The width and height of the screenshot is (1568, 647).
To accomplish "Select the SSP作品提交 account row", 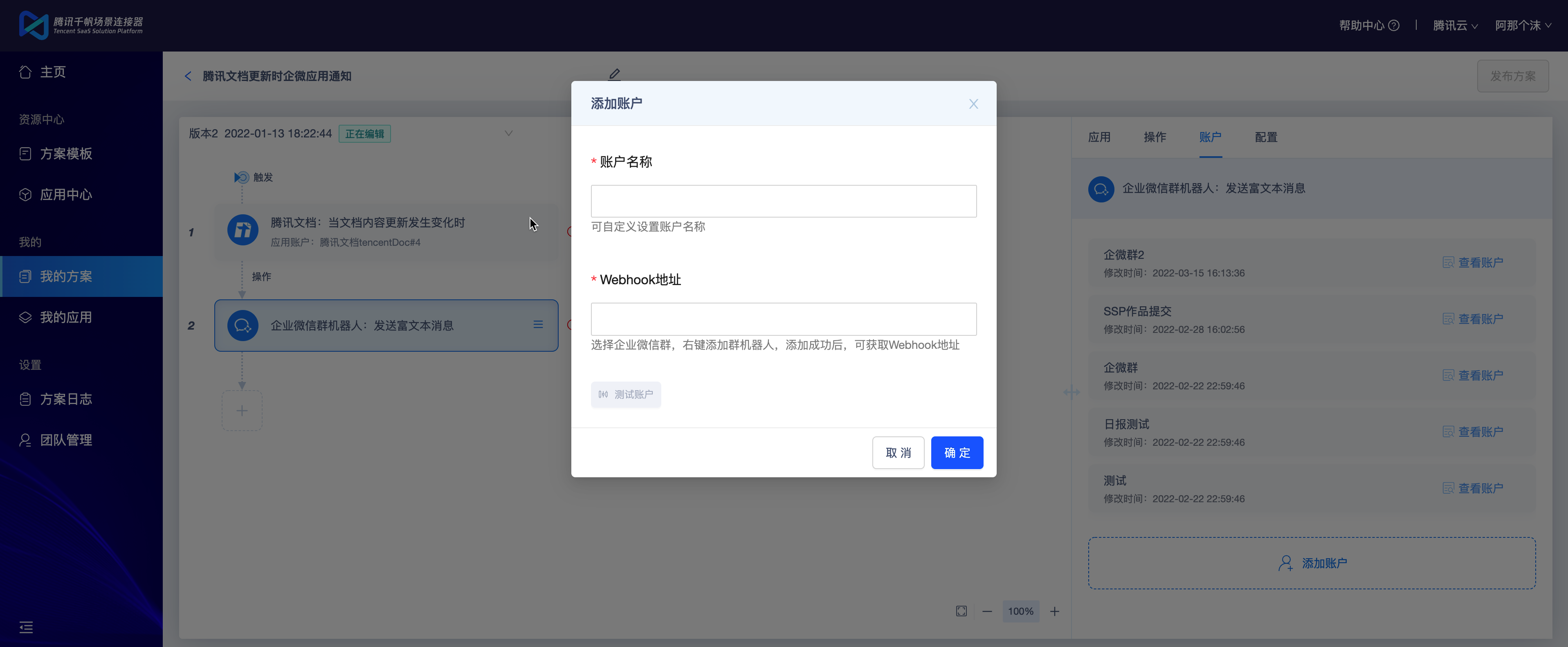I will pyautogui.click(x=1312, y=319).
